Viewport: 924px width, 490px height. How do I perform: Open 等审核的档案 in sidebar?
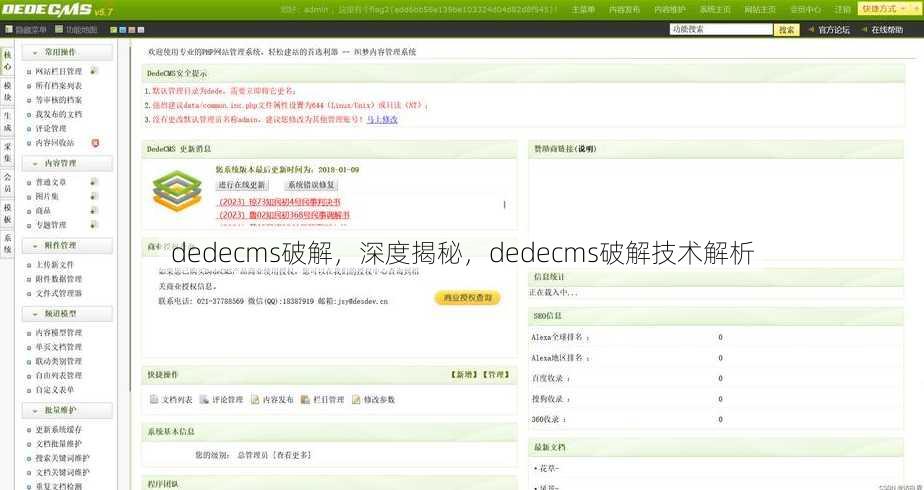tap(58, 100)
